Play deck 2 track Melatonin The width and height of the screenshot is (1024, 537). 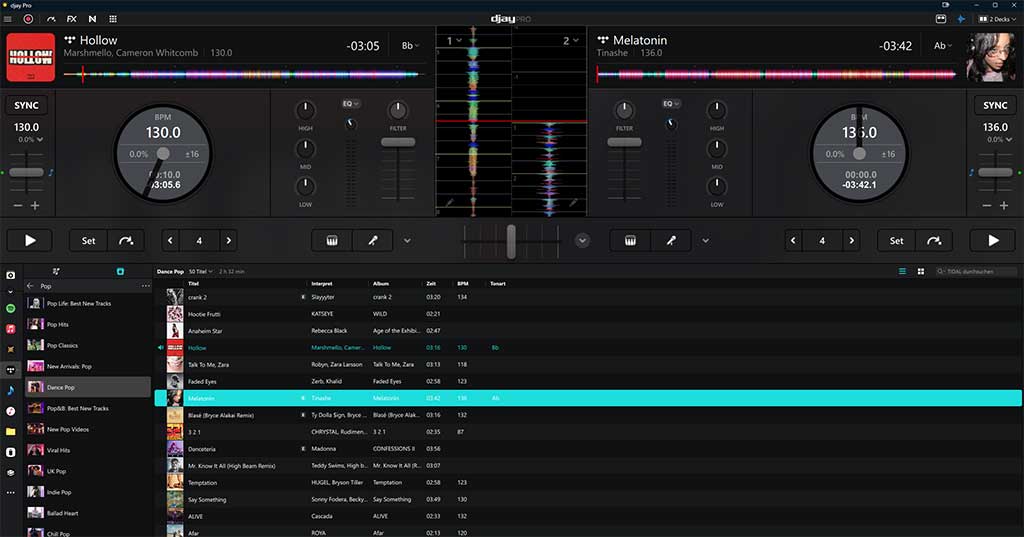coord(993,240)
